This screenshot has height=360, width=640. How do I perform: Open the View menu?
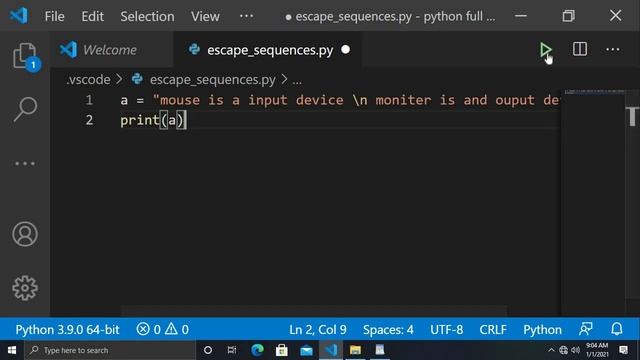tap(205, 16)
